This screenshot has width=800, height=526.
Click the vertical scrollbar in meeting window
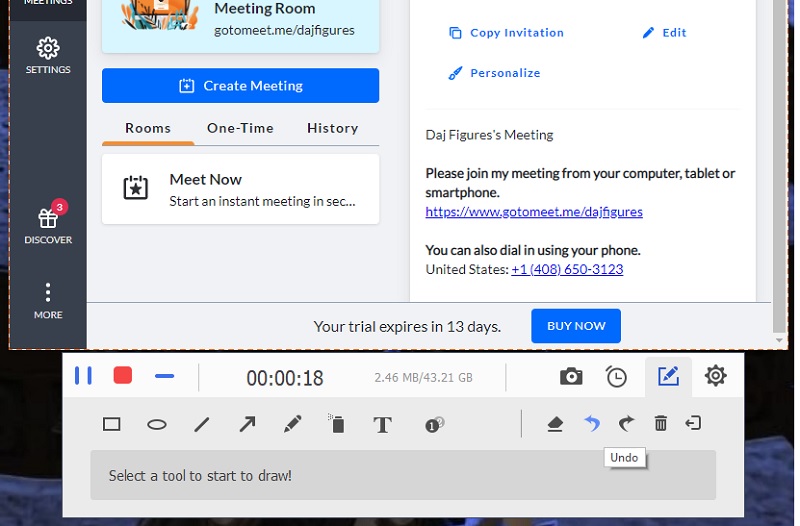[x=779, y=165]
